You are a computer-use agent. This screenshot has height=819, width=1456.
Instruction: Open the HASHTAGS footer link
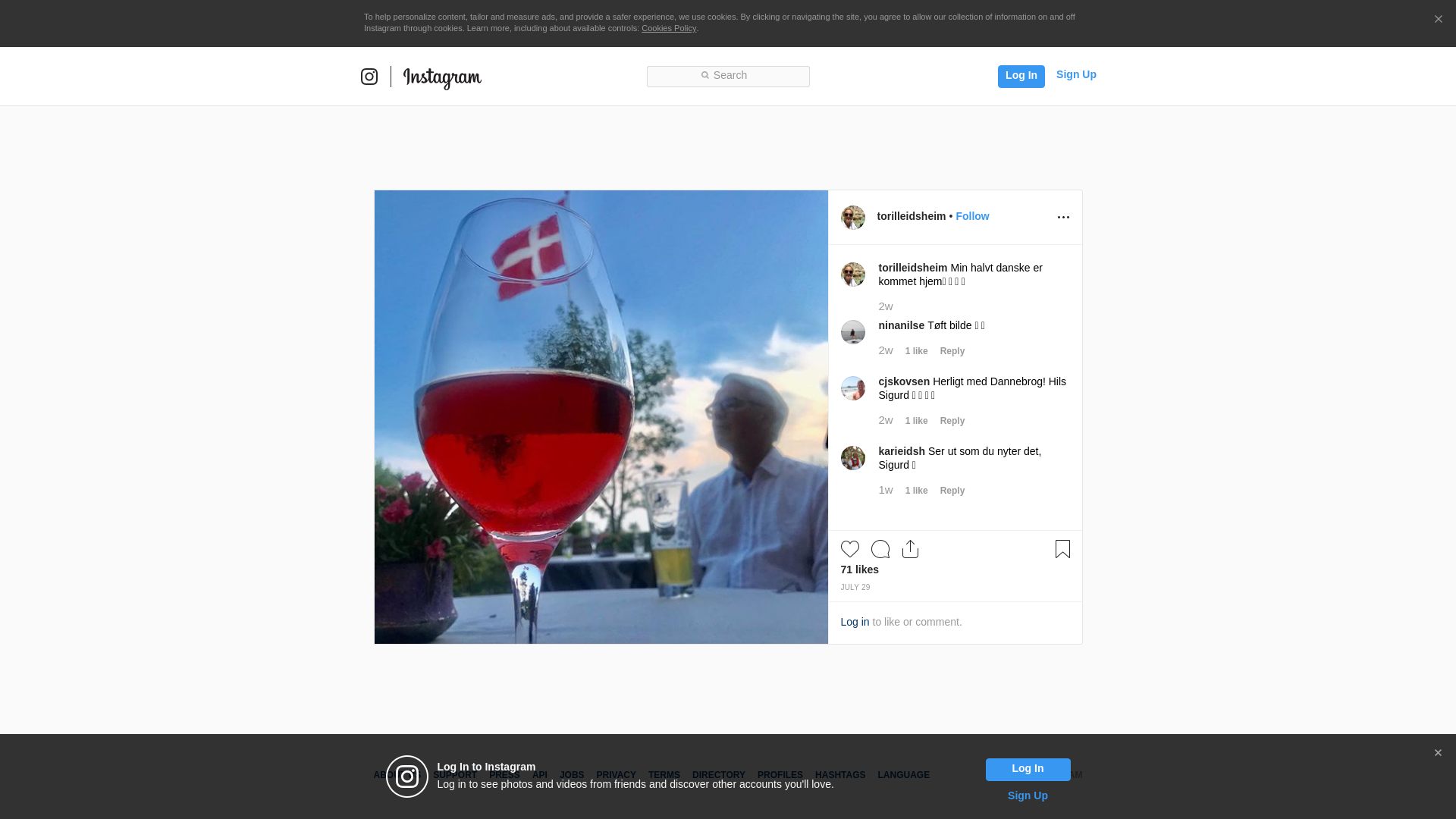pos(840,775)
